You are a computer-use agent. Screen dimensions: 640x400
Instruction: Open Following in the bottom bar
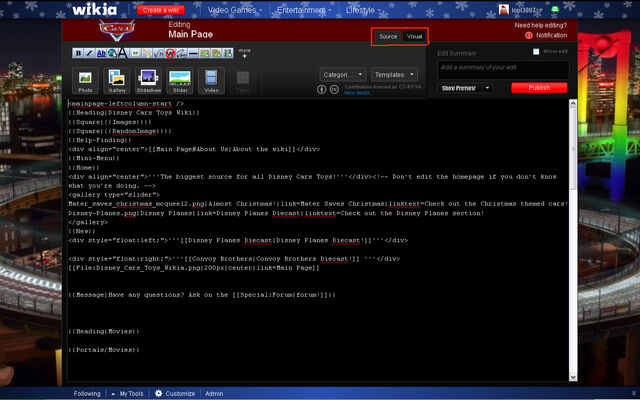pyautogui.click(x=87, y=393)
